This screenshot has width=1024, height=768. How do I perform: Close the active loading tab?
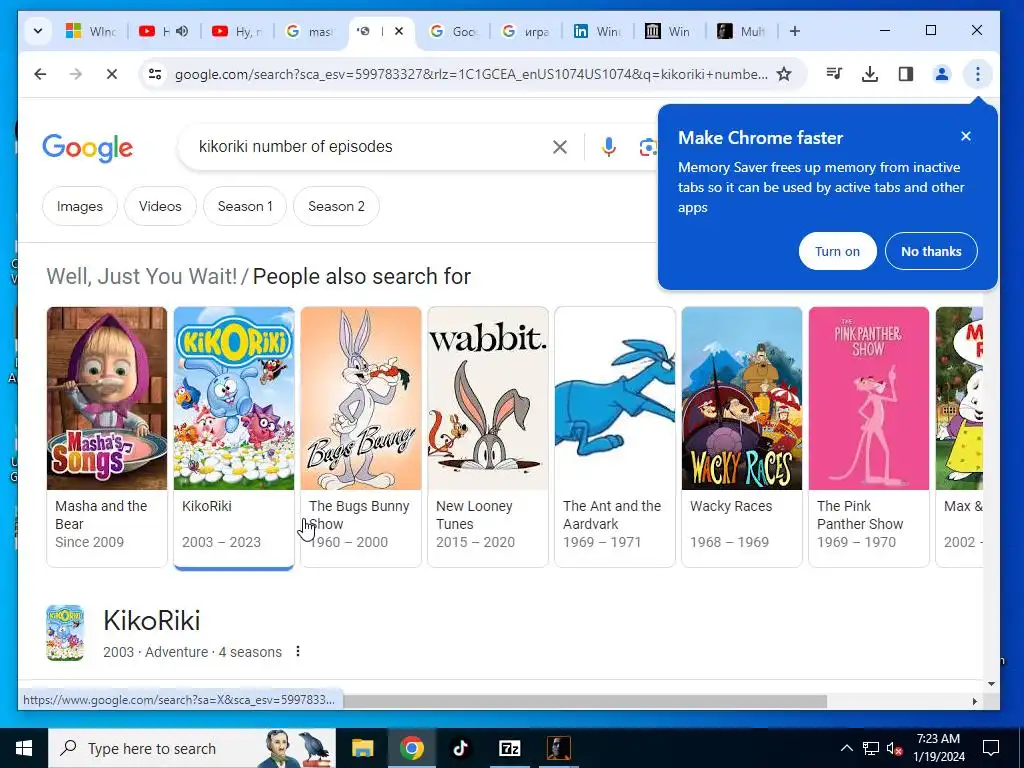(399, 31)
